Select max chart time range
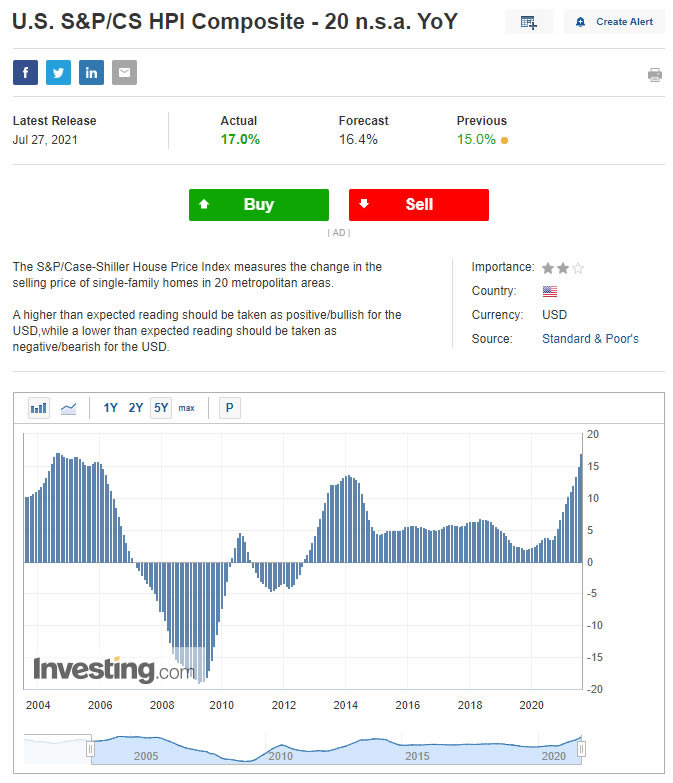Viewport: 673px width, 783px height. (187, 408)
